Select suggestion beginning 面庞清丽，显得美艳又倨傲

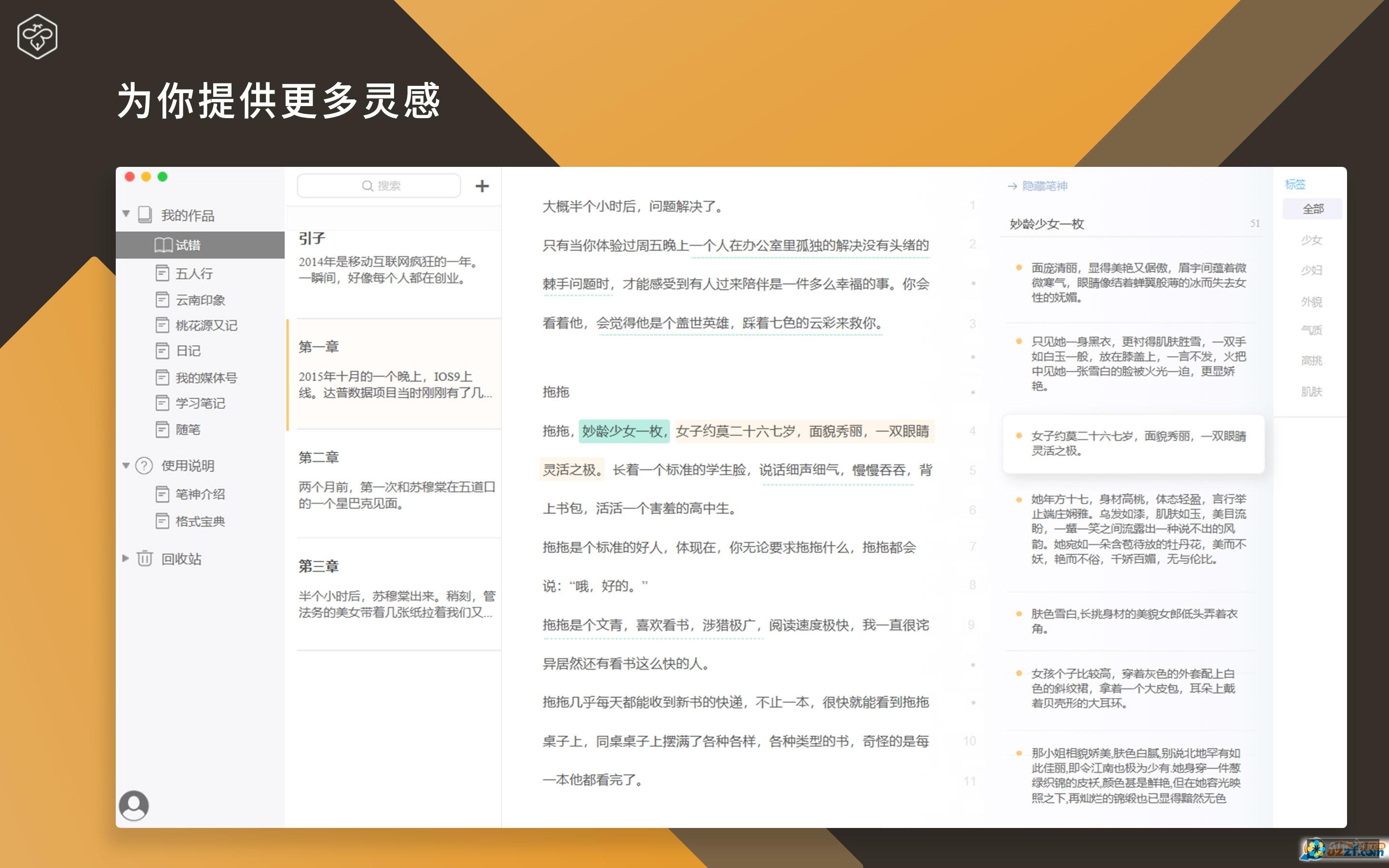point(1138,283)
